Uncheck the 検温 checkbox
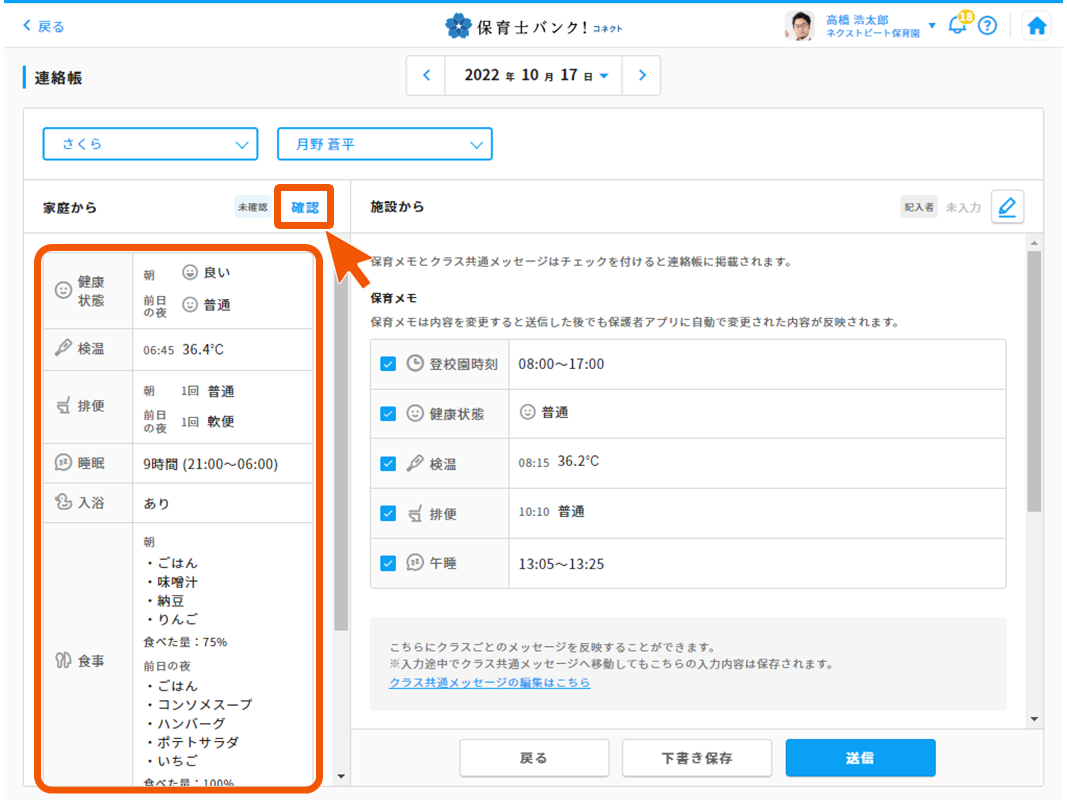Viewport: 1067px width, 800px height. (387, 464)
